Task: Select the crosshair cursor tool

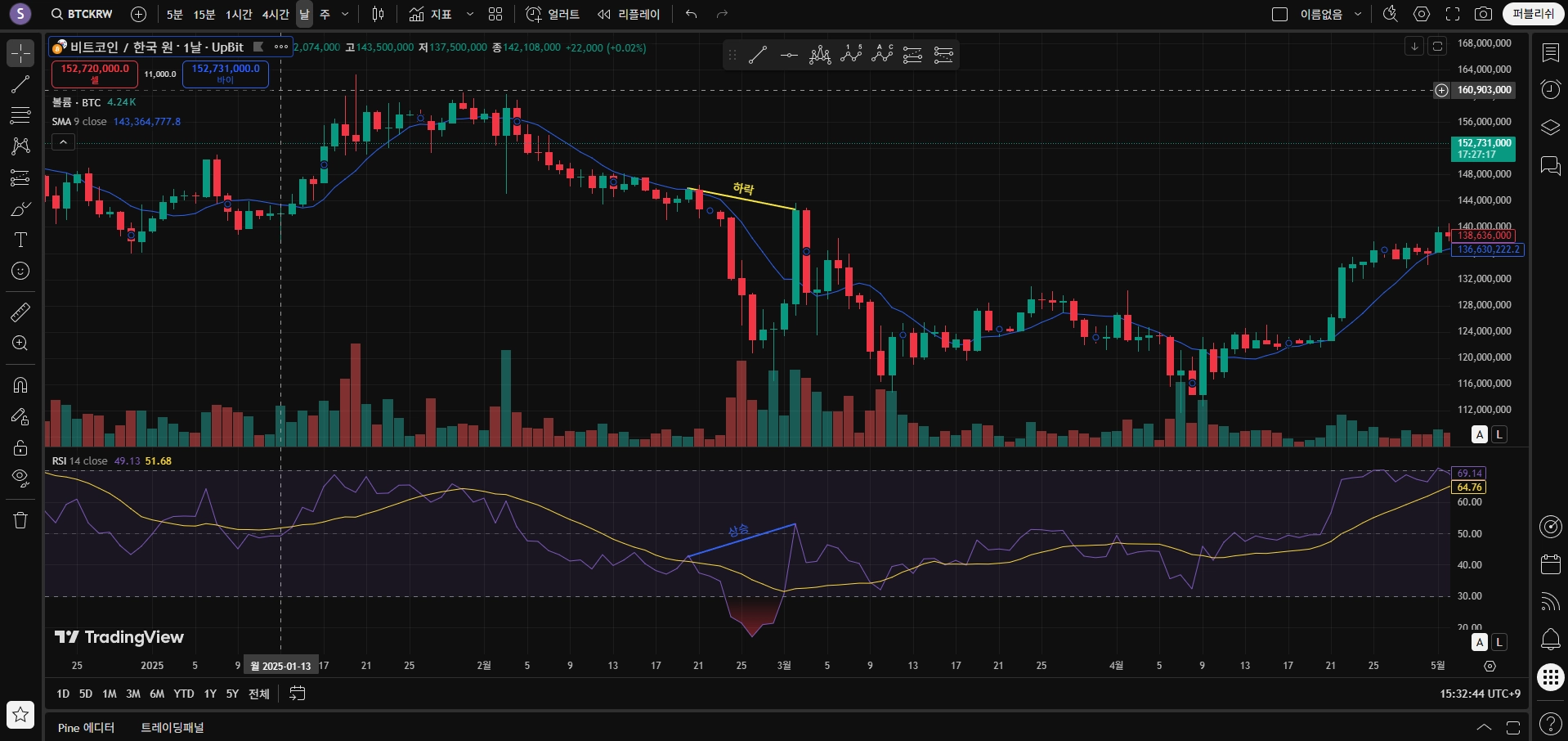Action: point(20,53)
